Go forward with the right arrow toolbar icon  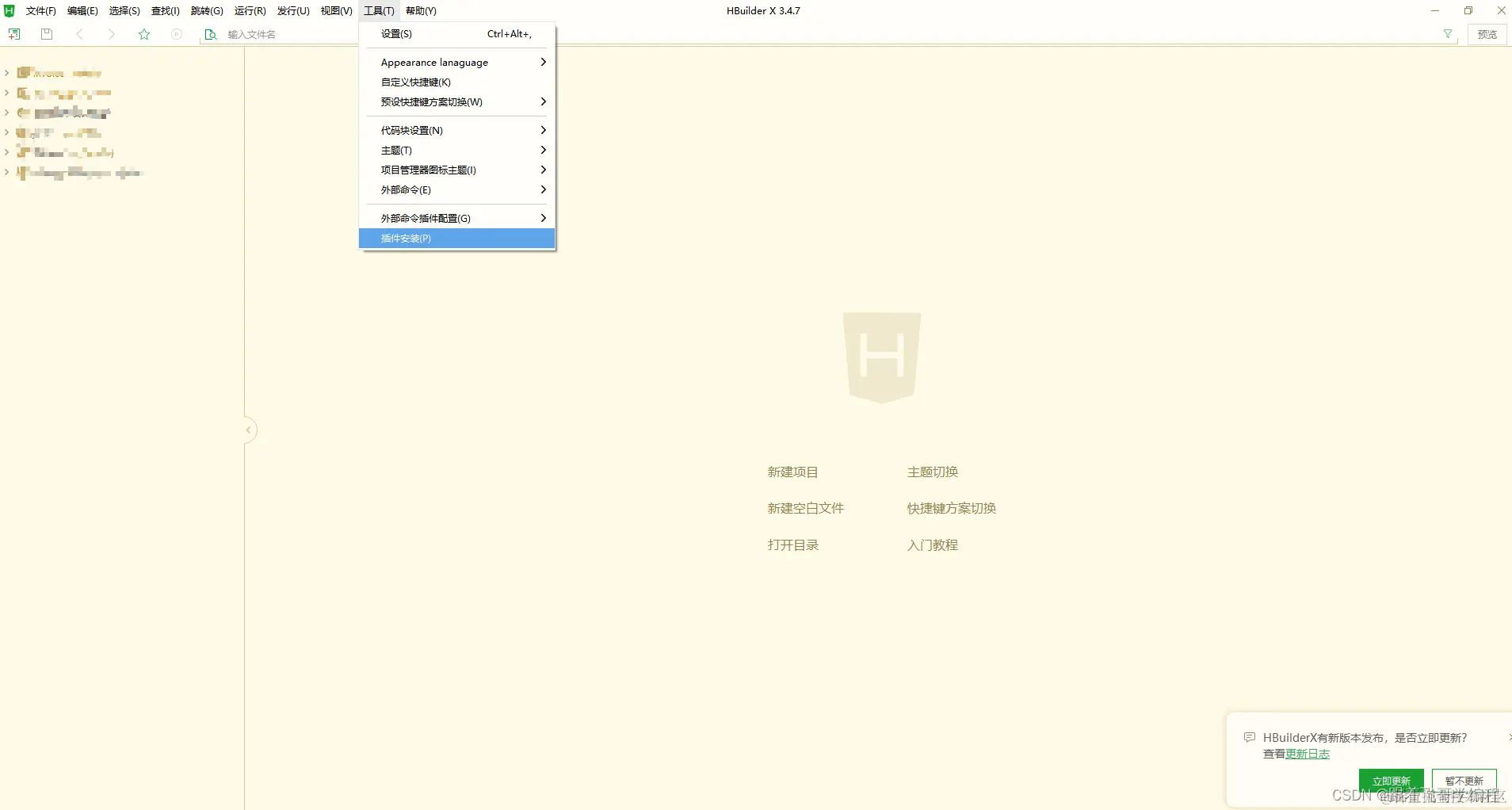(112, 34)
